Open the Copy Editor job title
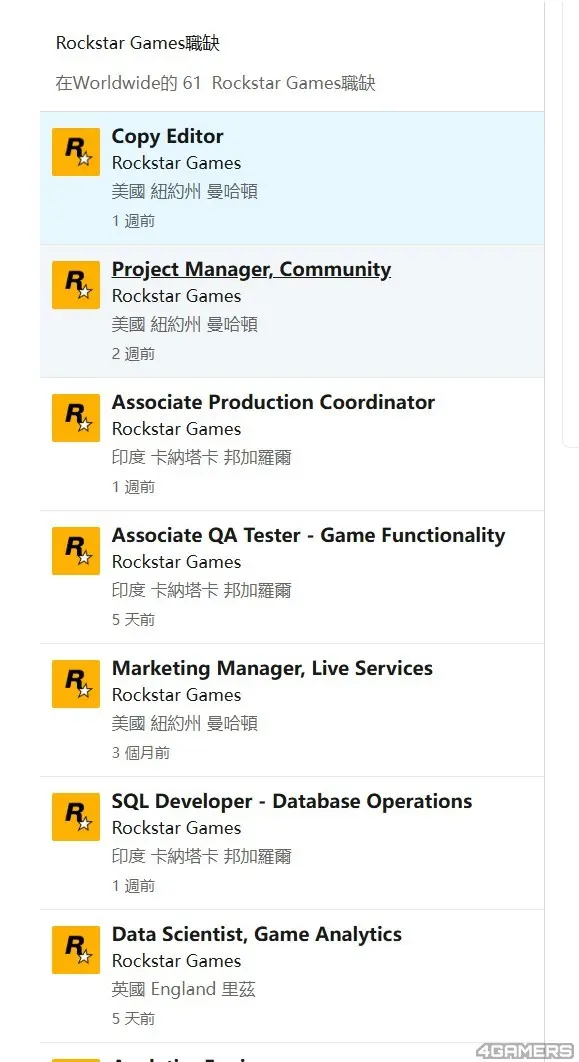The width and height of the screenshot is (579, 1062). tap(167, 136)
